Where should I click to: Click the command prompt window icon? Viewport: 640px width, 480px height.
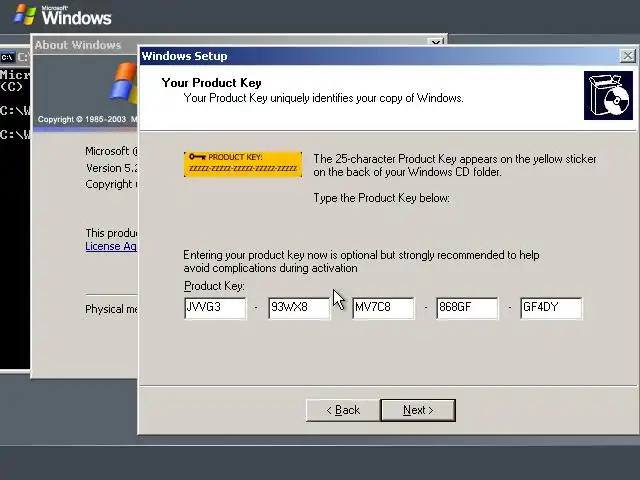(x=7, y=57)
